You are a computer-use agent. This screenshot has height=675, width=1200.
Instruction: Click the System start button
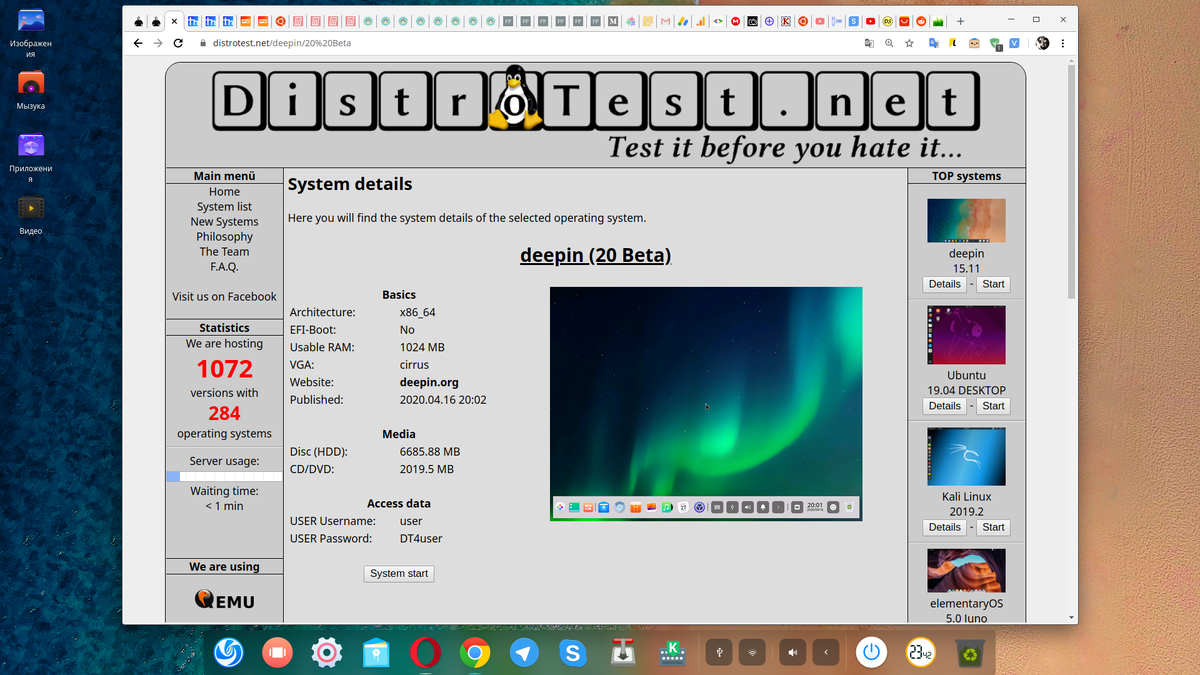coord(399,573)
